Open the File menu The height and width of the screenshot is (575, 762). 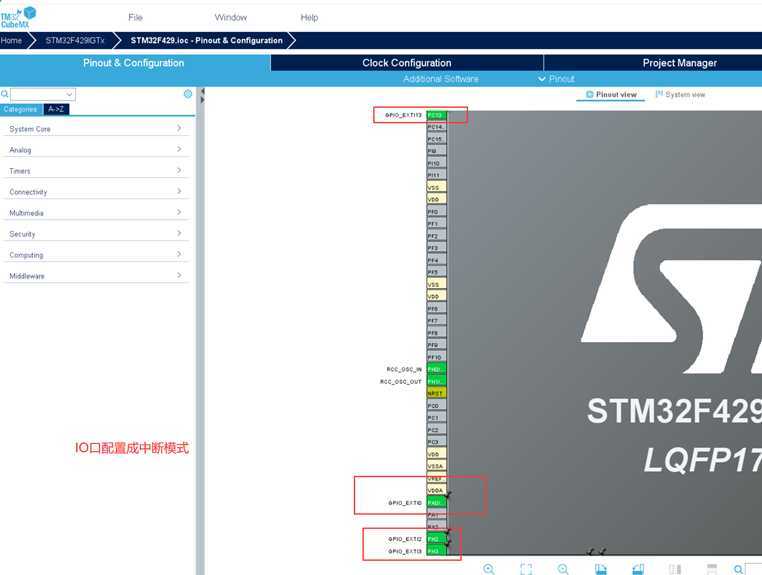pos(136,17)
